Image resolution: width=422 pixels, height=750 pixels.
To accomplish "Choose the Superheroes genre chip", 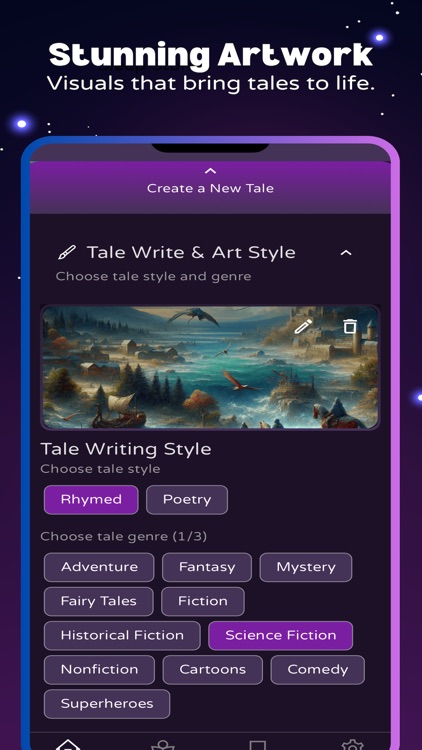I will coord(107,704).
